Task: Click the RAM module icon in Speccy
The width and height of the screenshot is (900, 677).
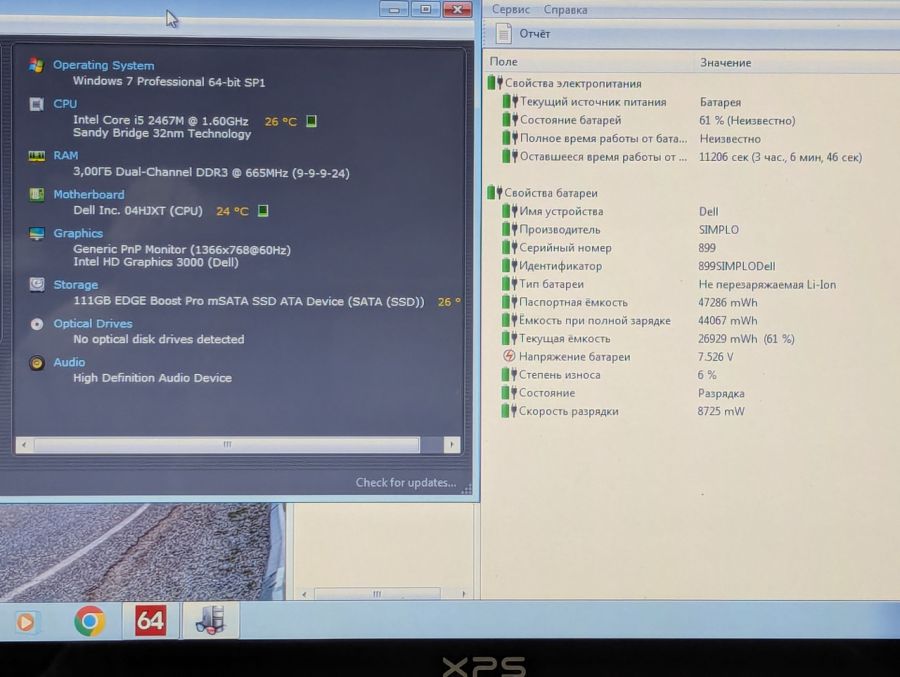Action: [x=37, y=156]
